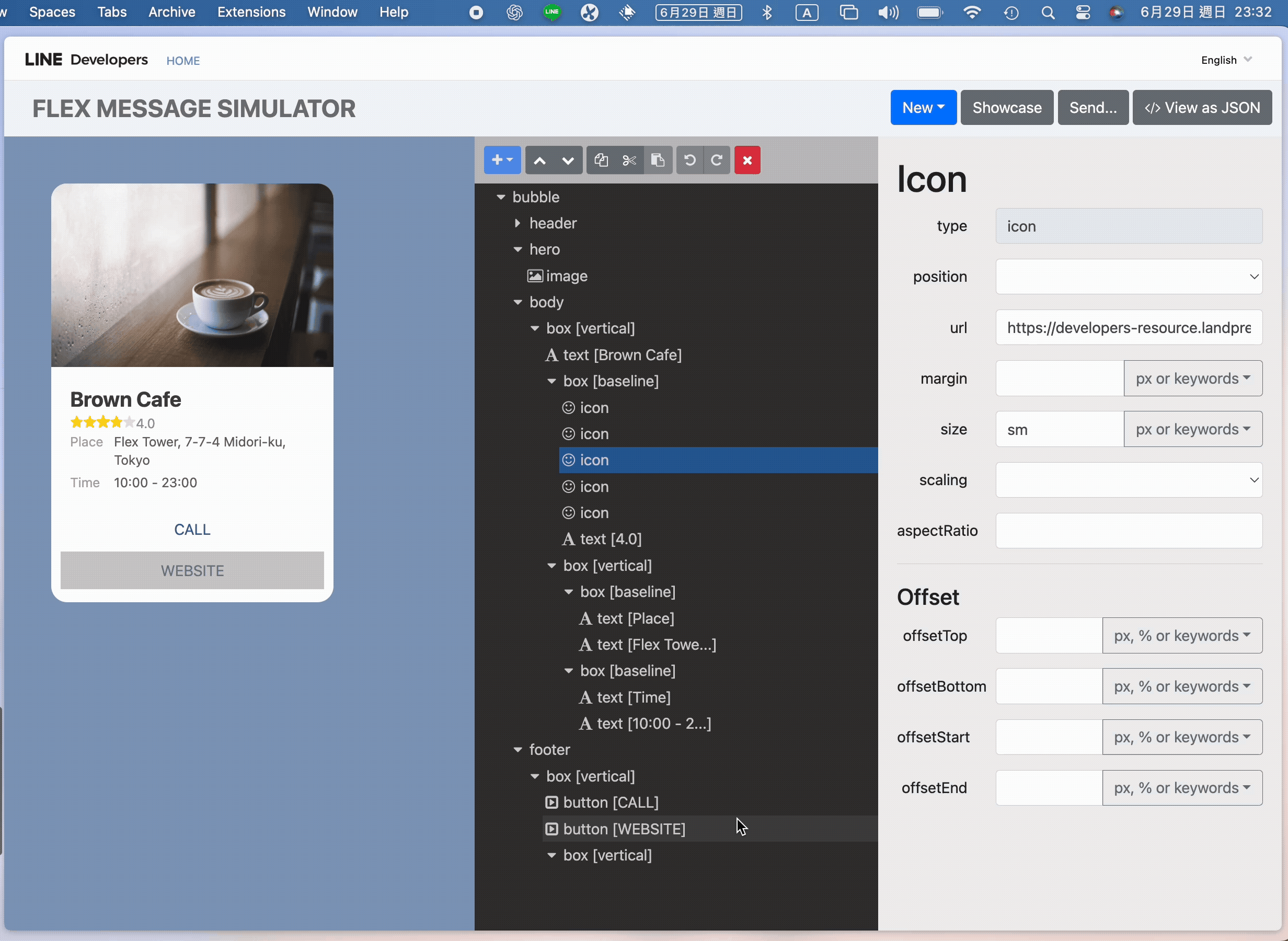Select the text [Place] node
This screenshot has height=941, width=1288.
pyautogui.click(x=626, y=618)
